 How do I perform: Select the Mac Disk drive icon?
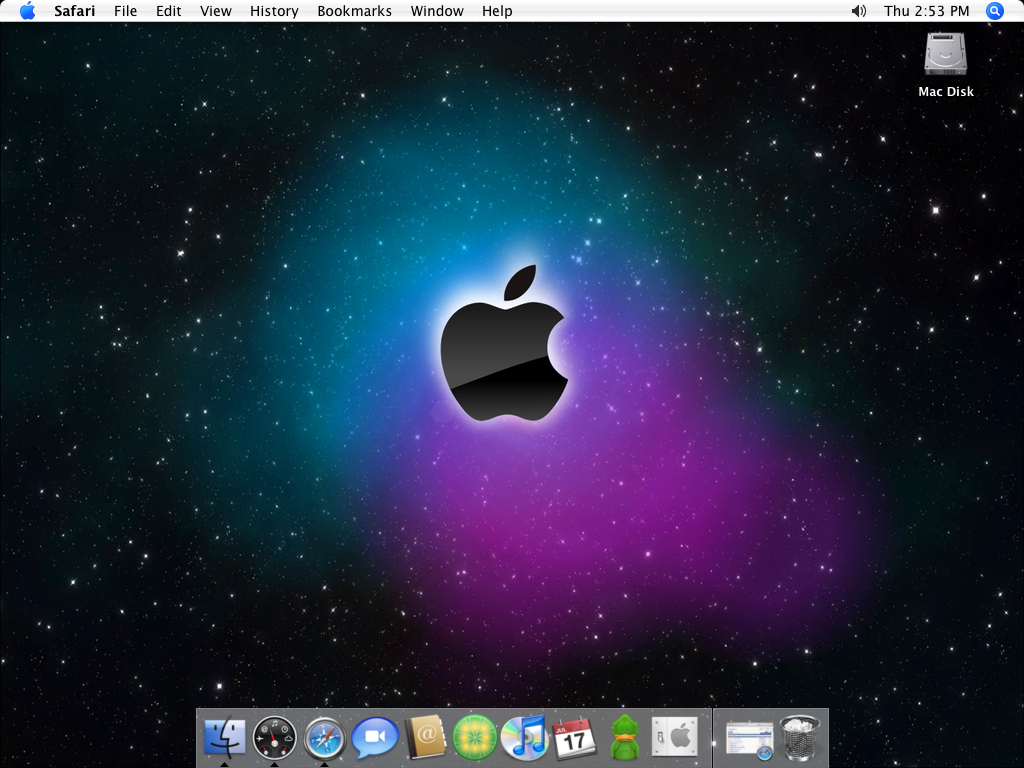[x=945, y=54]
